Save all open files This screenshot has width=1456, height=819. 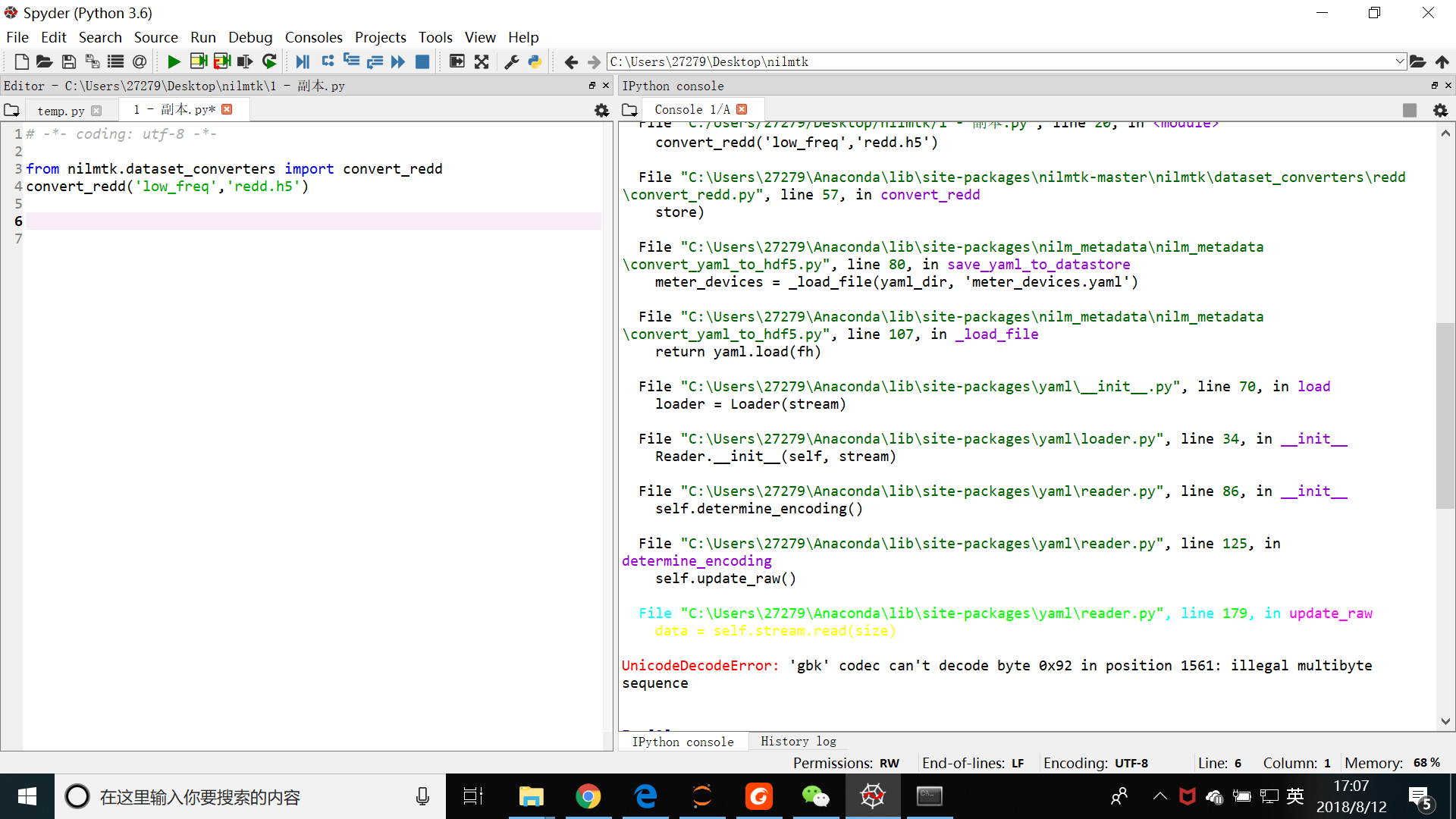(x=92, y=61)
